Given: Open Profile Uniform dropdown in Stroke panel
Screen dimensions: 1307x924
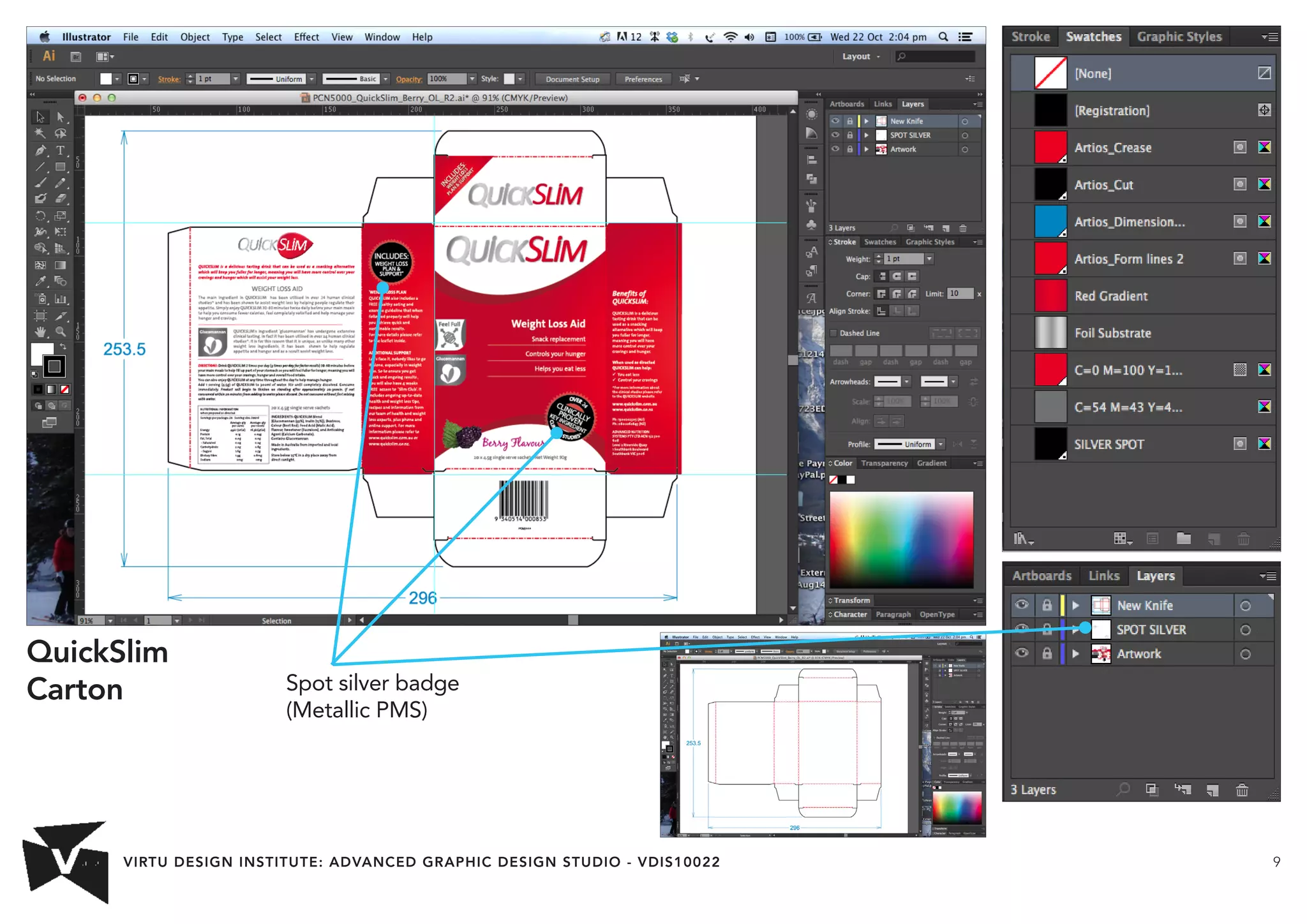Looking at the screenshot, I should tap(941, 444).
